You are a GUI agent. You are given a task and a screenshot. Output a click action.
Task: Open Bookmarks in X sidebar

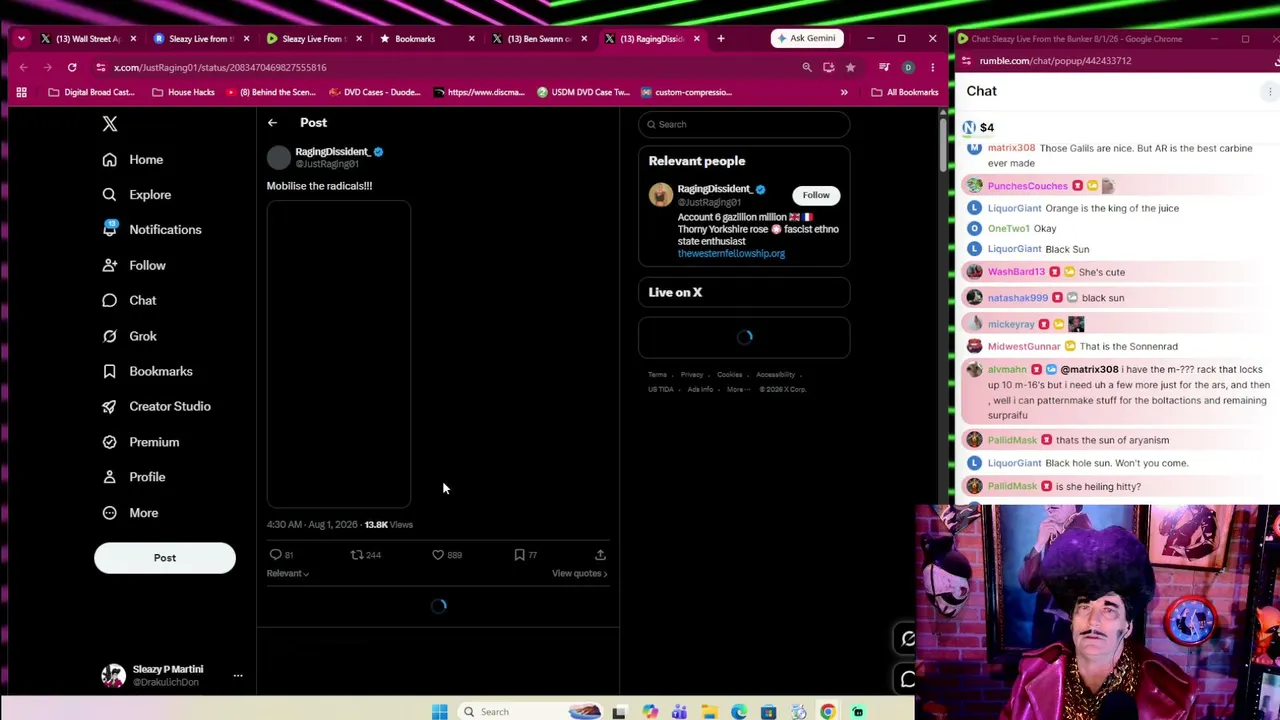point(147,371)
